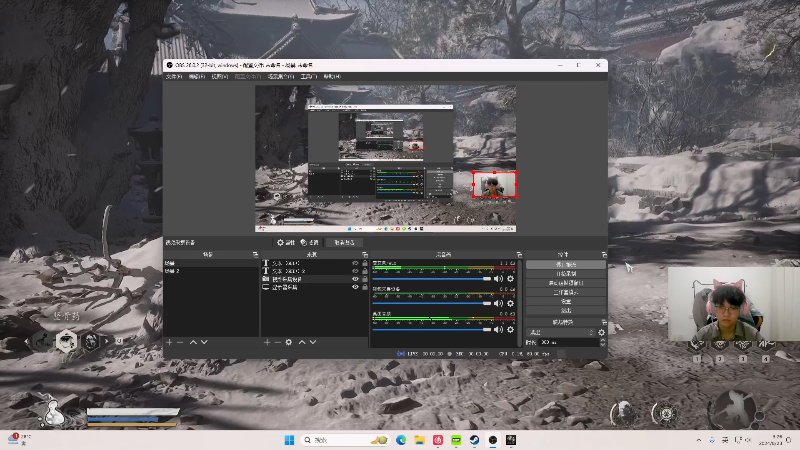Open gear settings of second mixer channel

[x=510, y=304]
